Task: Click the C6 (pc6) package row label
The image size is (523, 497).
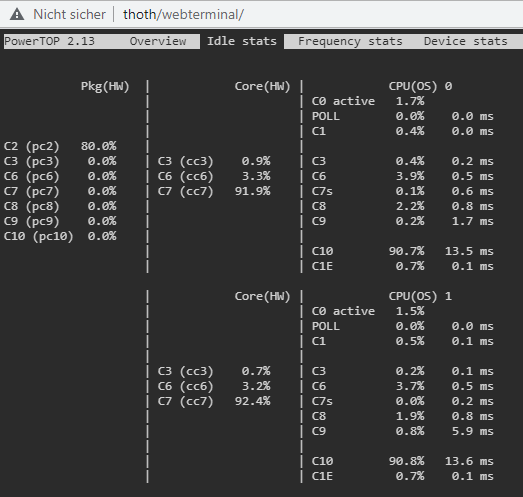Action: [x=32, y=176]
